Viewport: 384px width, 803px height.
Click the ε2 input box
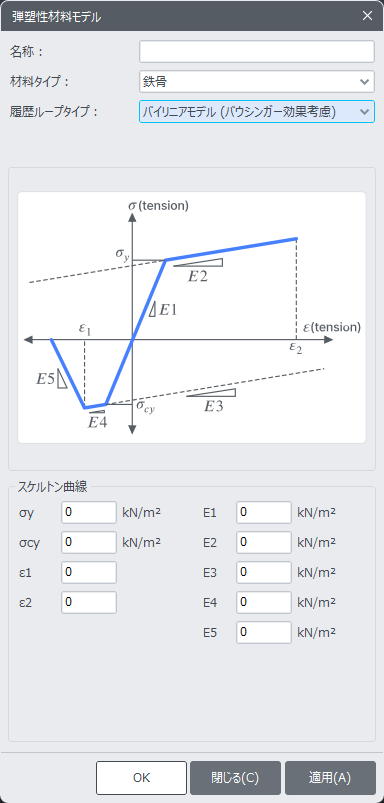point(89,602)
